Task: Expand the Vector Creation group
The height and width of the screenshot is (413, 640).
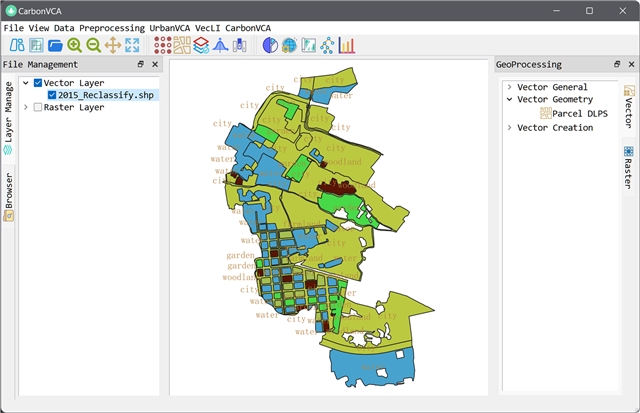Action: point(509,128)
